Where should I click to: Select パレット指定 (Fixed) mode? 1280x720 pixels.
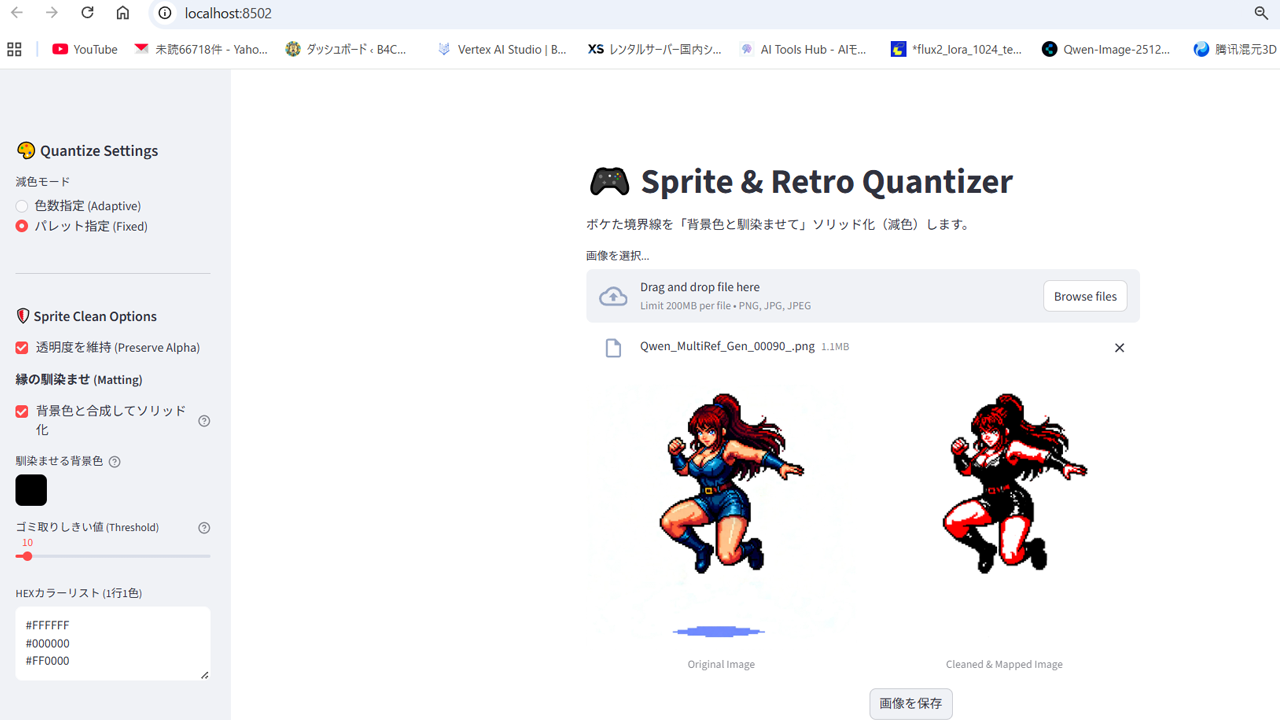pos(22,226)
